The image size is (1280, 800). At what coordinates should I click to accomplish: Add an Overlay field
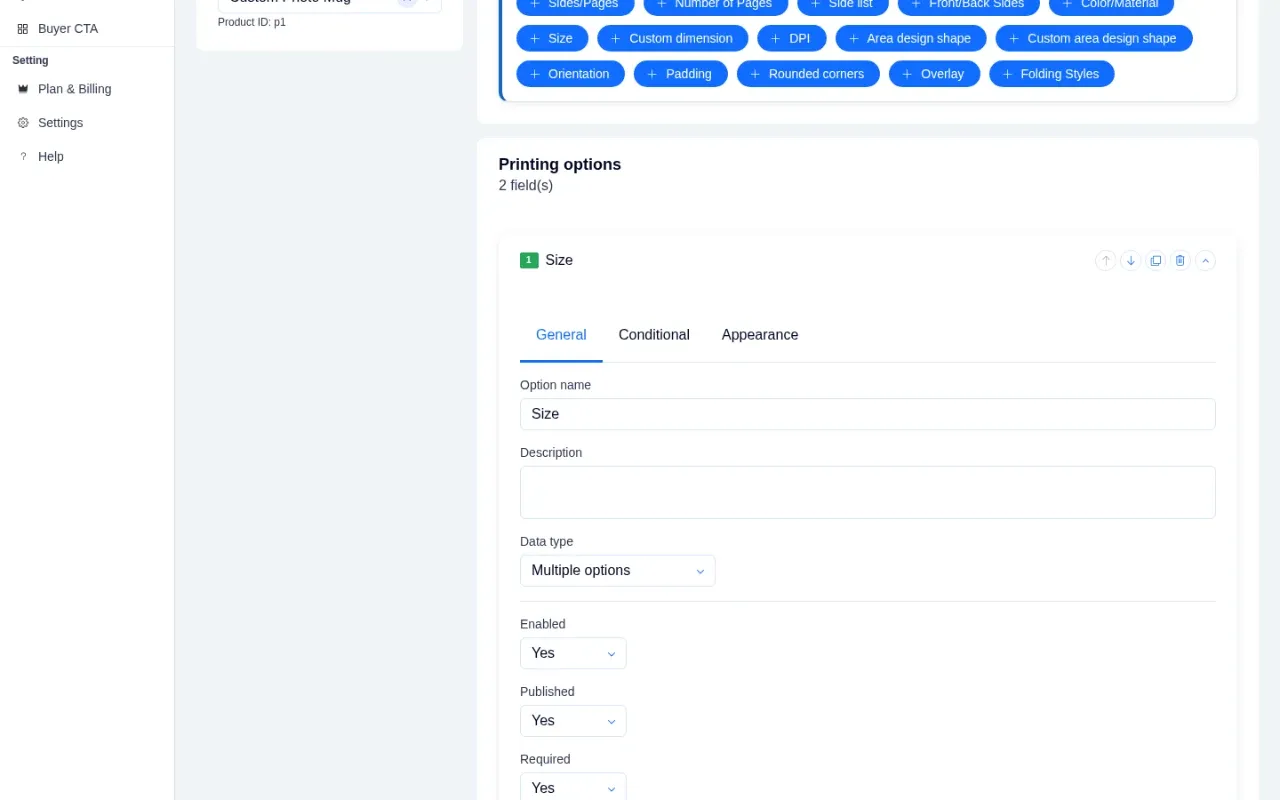(934, 74)
